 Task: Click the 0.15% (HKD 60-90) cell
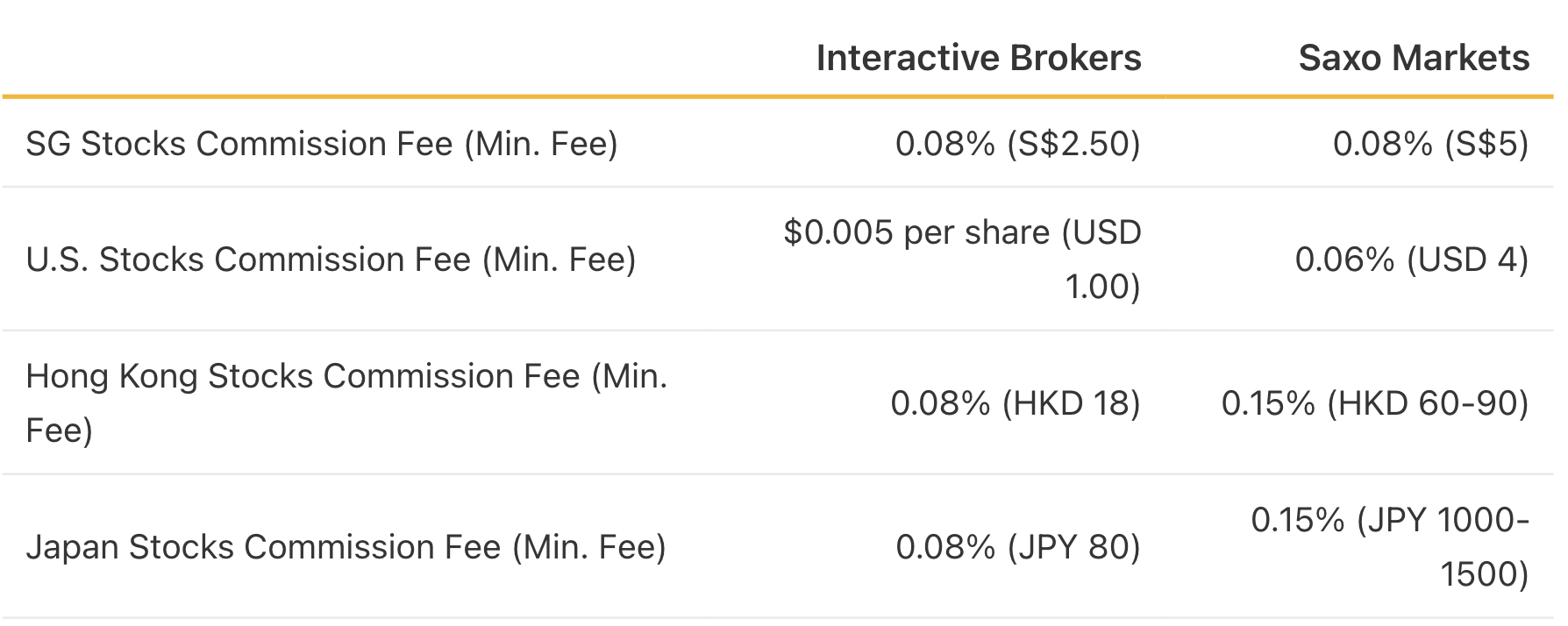pos(1375,403)
